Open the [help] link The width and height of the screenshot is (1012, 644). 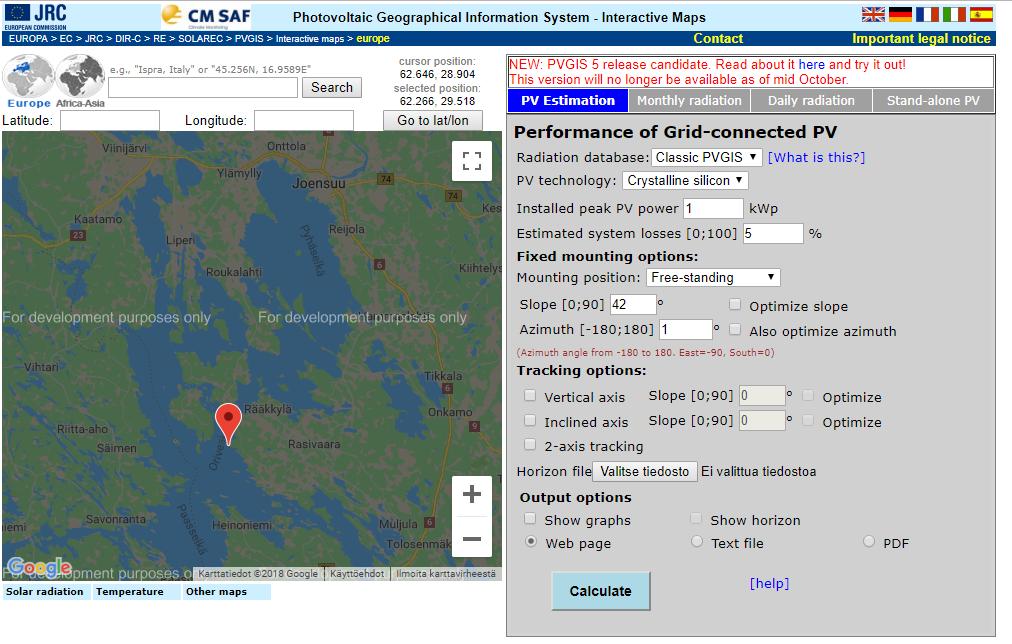pyautogui.click(x=769, y=583)
